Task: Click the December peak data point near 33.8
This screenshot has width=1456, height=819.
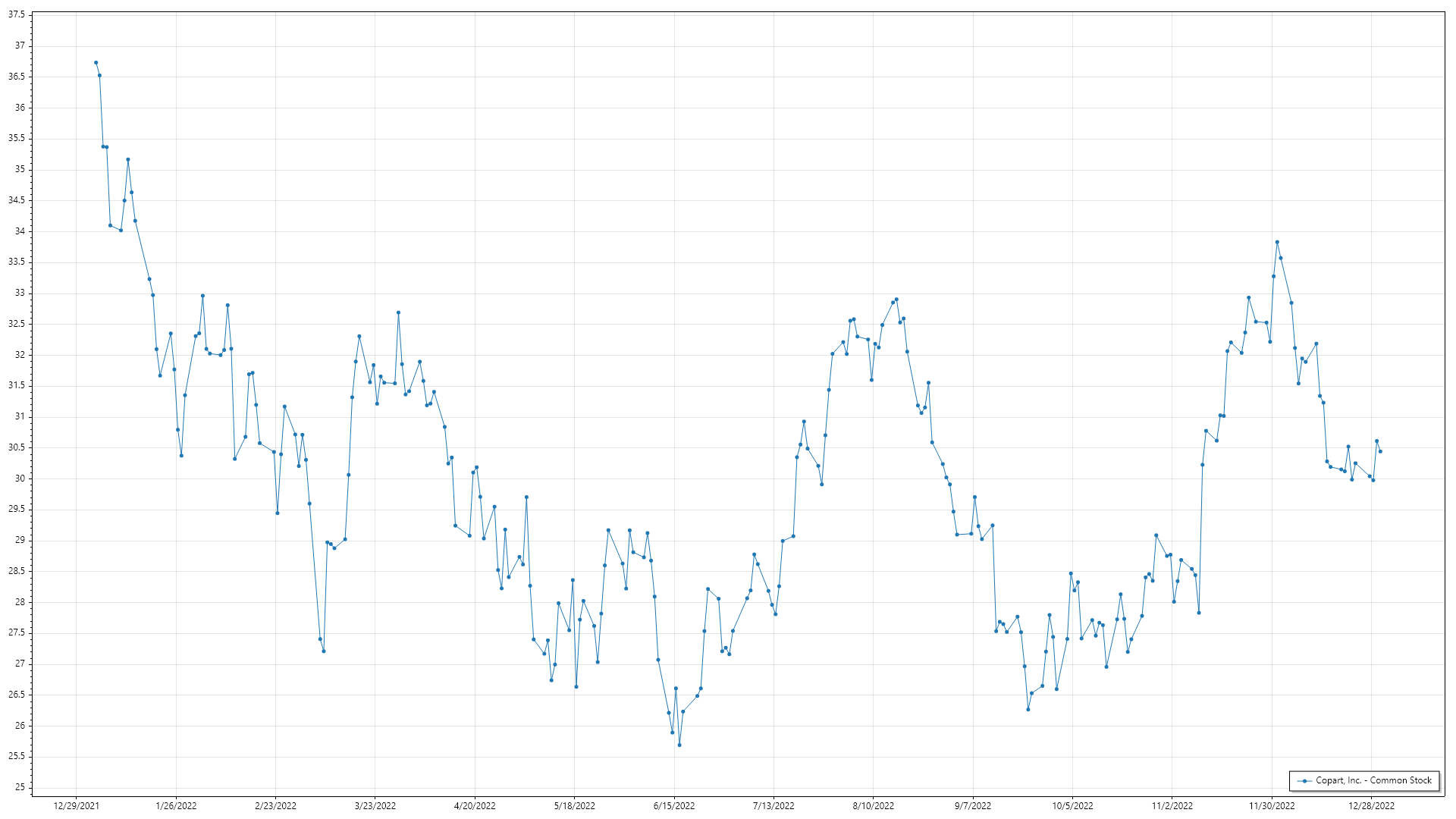Action: point(1277,242)
